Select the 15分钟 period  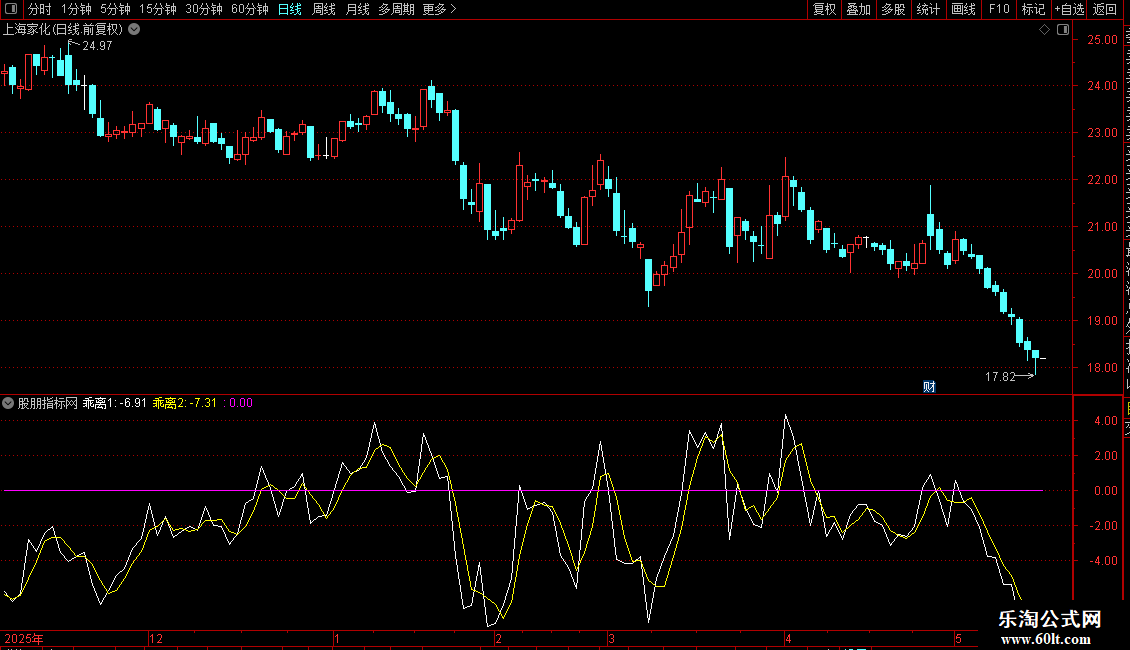tap(158, 9)
